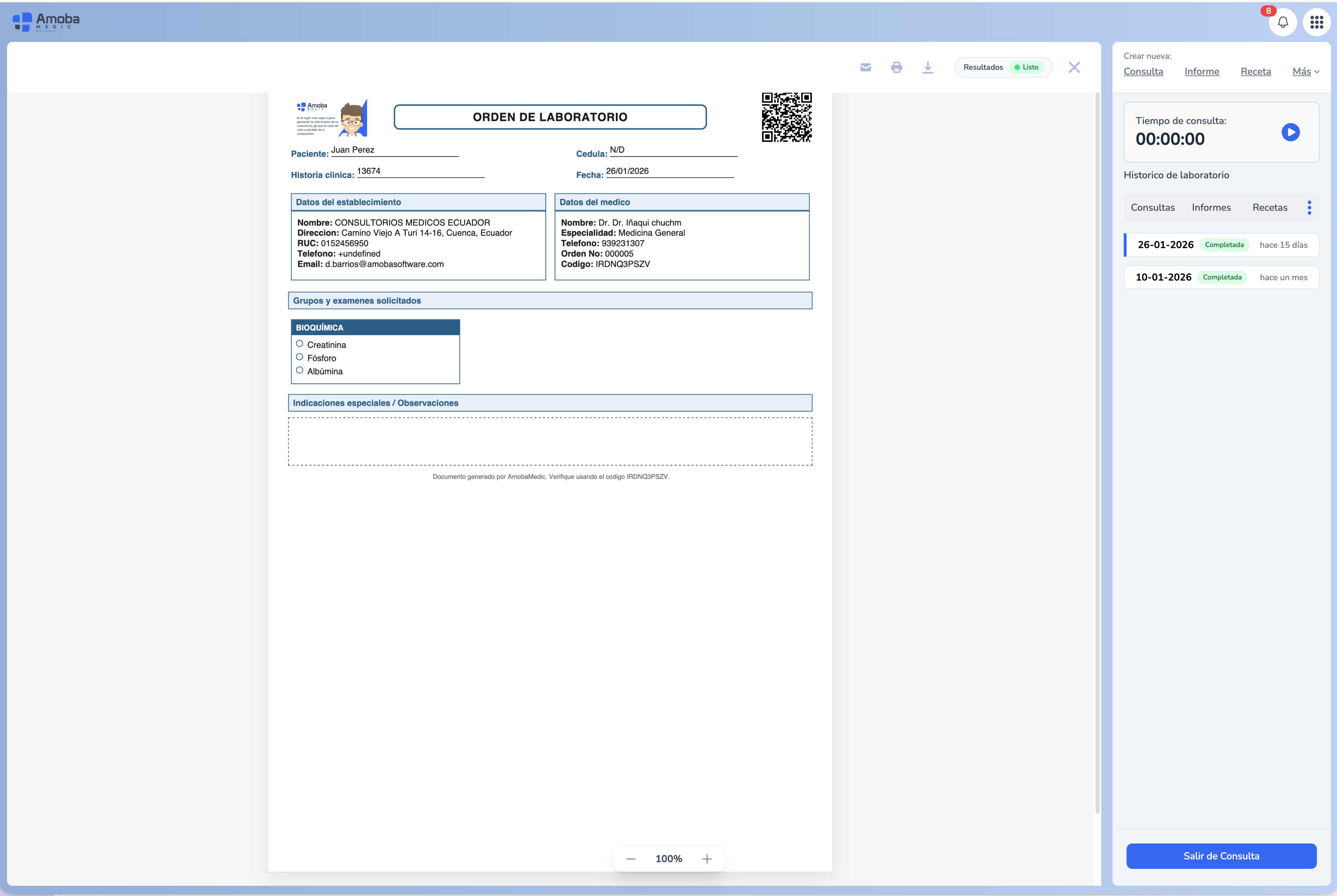Start the consultation timer play button

[1290, 132]
